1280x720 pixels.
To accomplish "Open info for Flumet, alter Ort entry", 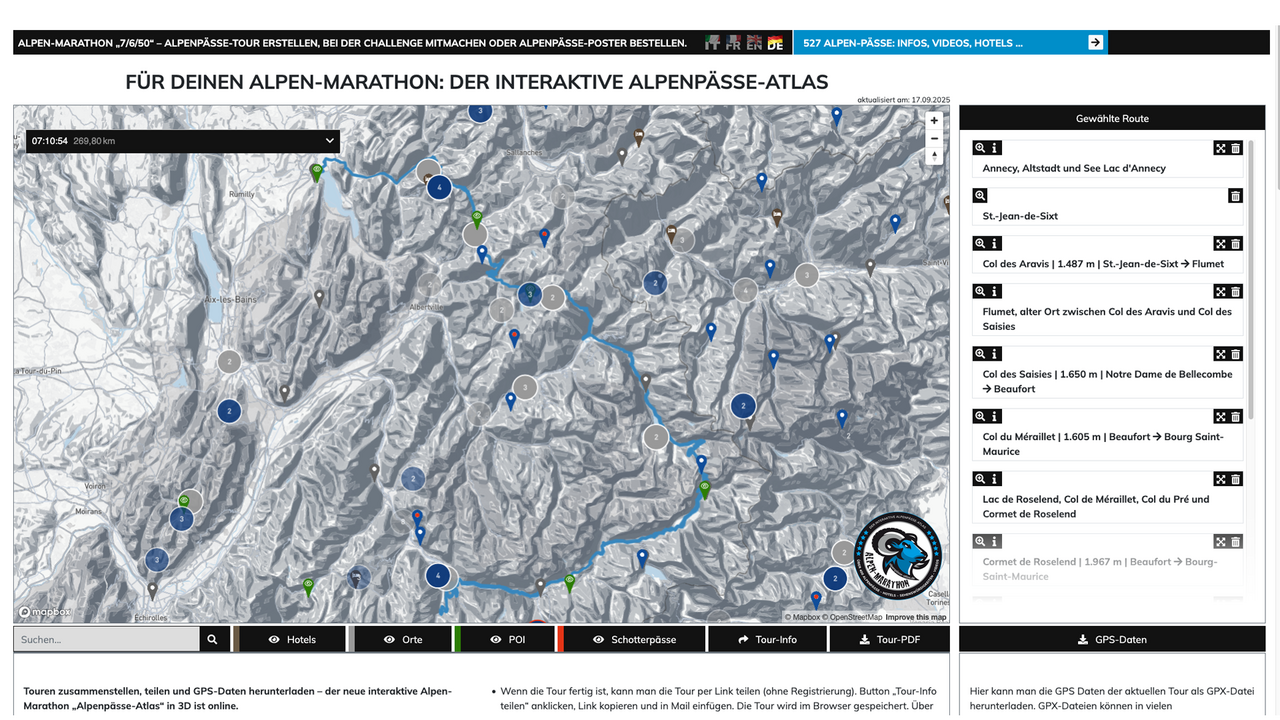I will [995, 292].
